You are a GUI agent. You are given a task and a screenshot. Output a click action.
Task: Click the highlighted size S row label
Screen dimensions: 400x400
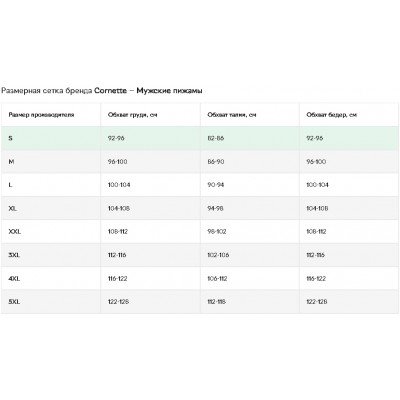click(10, 138)
